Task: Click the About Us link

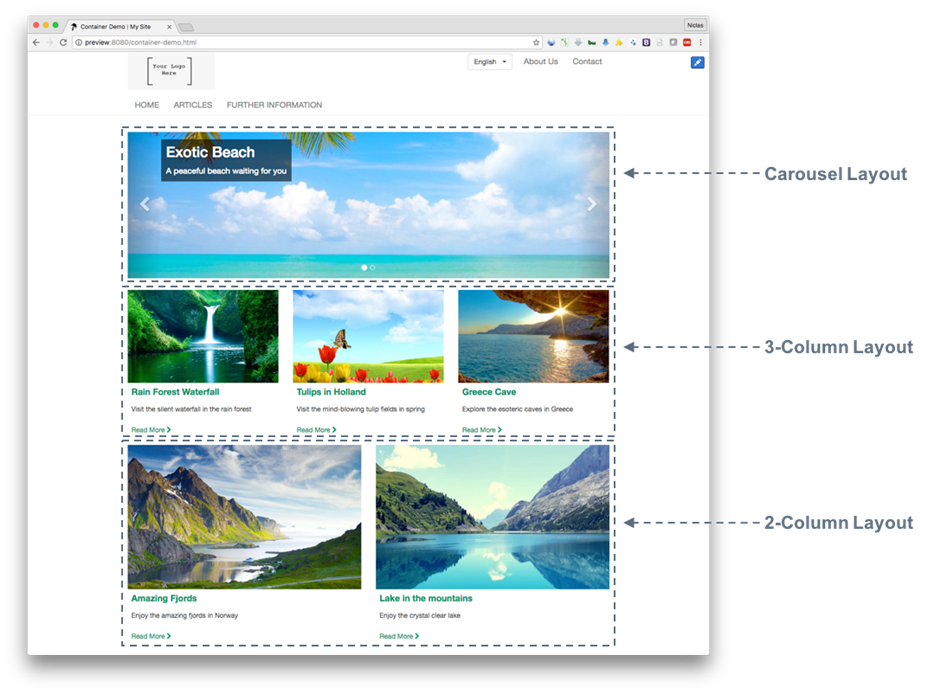Action: tap(540, 62)
